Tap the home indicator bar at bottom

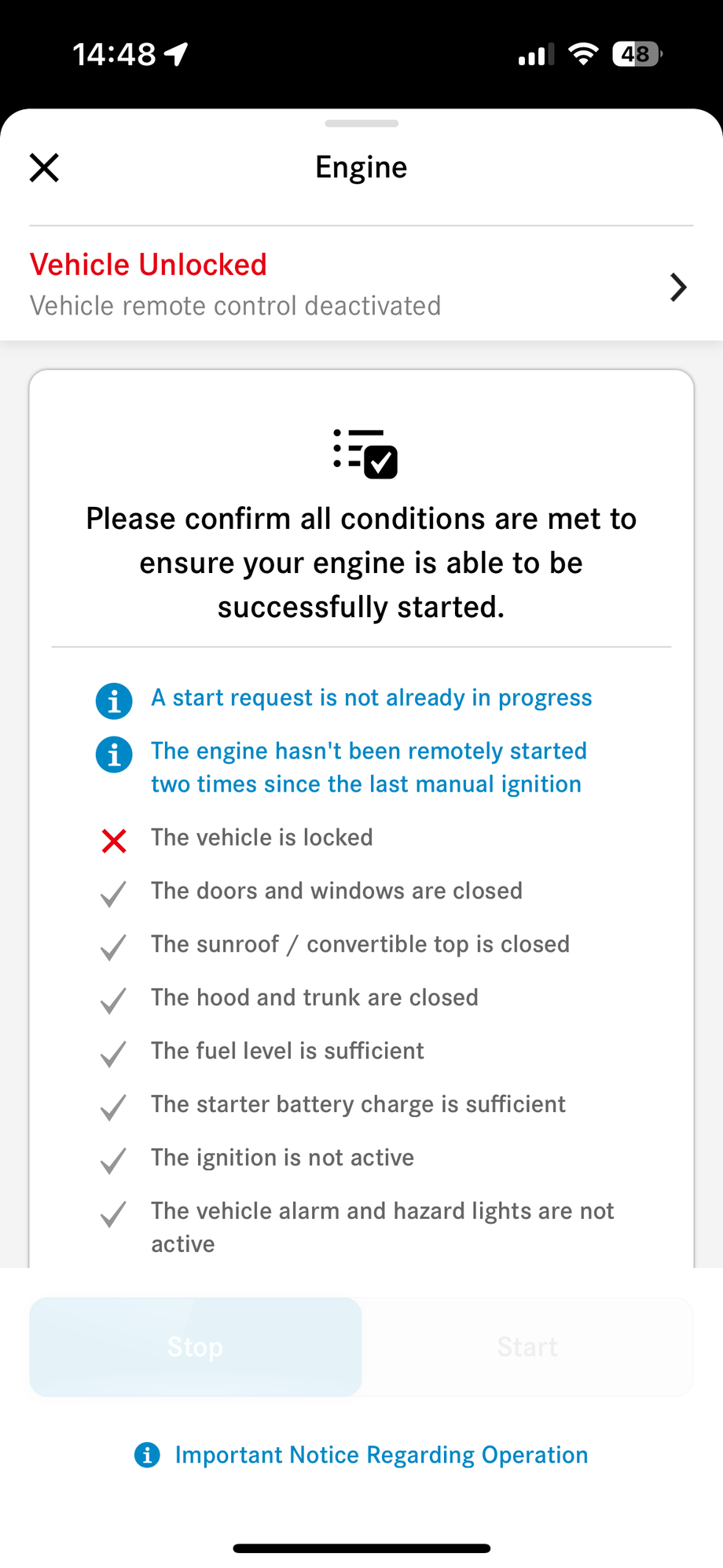tap(361, 1548)
